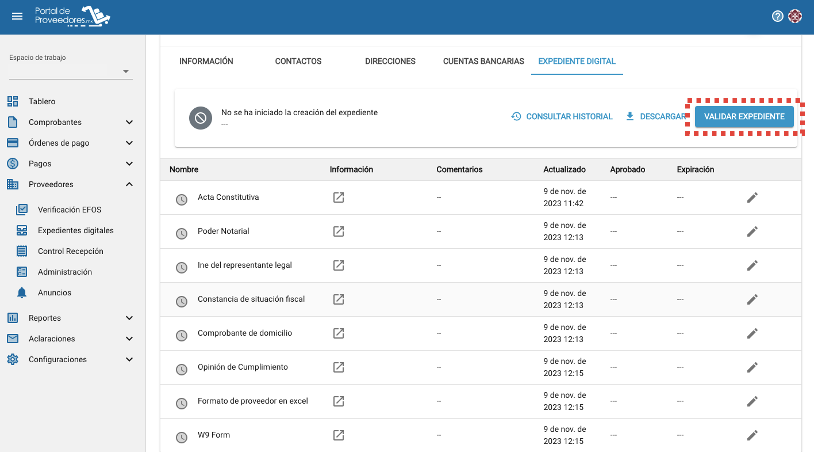Open the user avatar in header
This screenshot has width=814, height=452.
point(795,17)
